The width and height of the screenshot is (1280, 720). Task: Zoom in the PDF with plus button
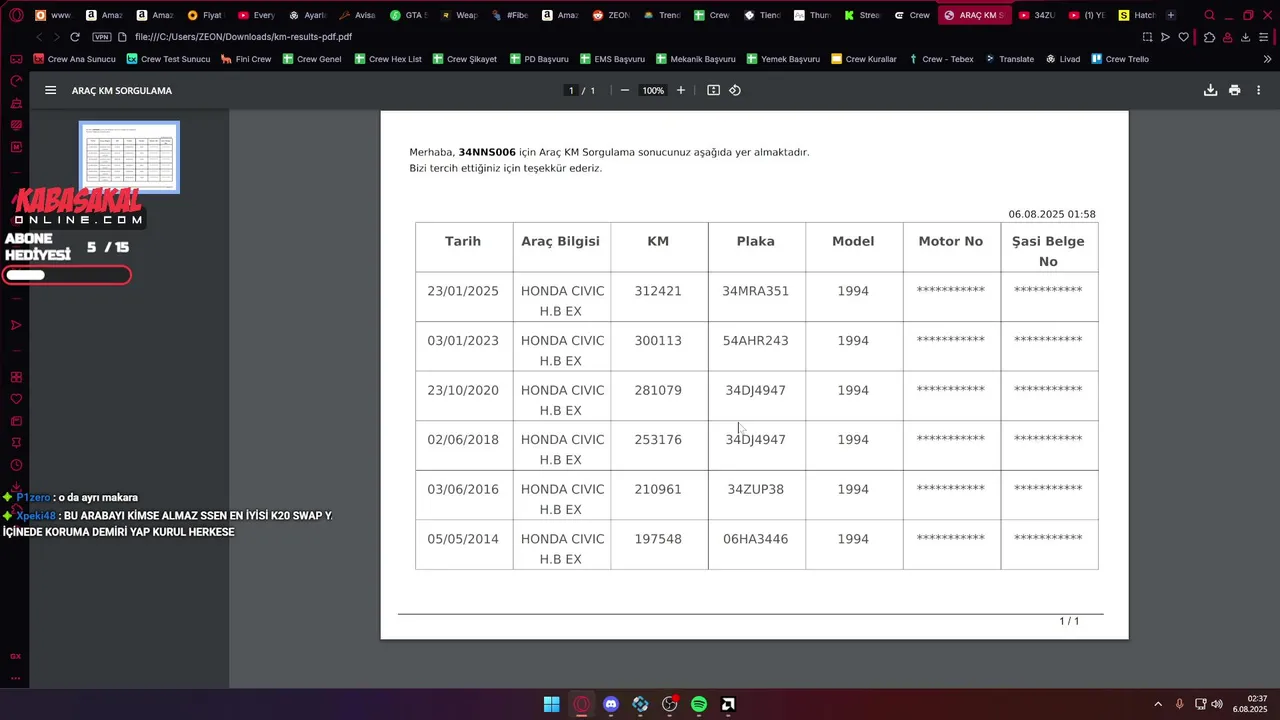tap(681, 90)
